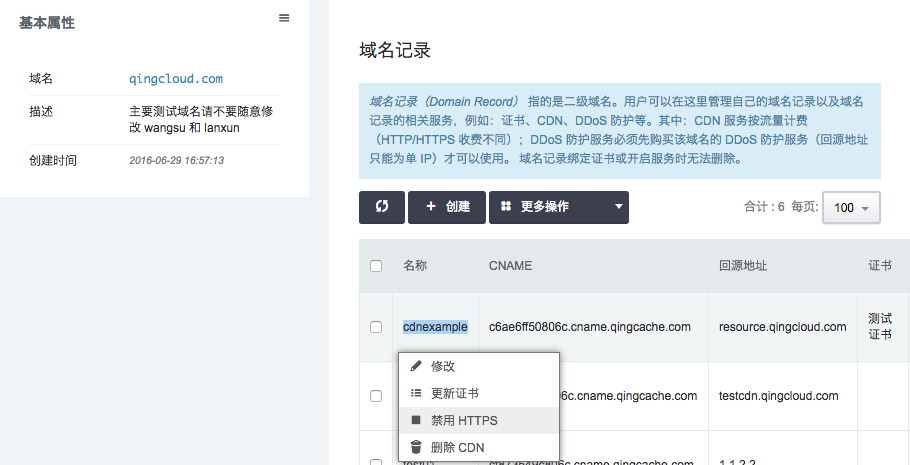Choose 更新证书 from context menu

(x=455, y=394)
